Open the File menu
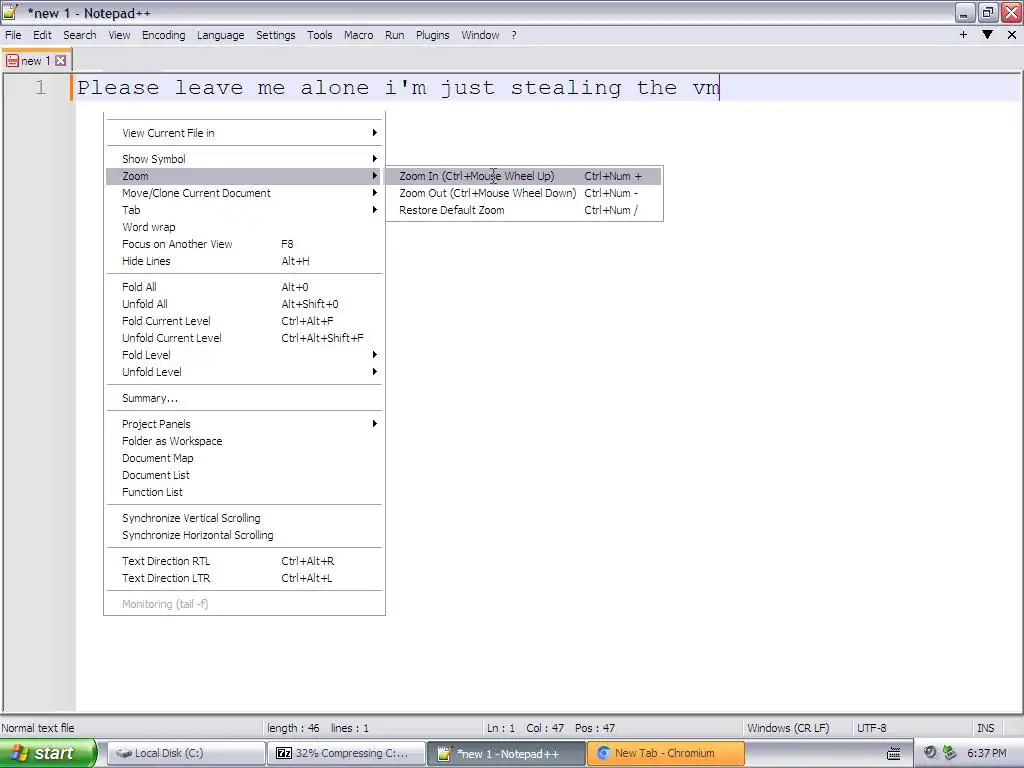 pos(13,35)
